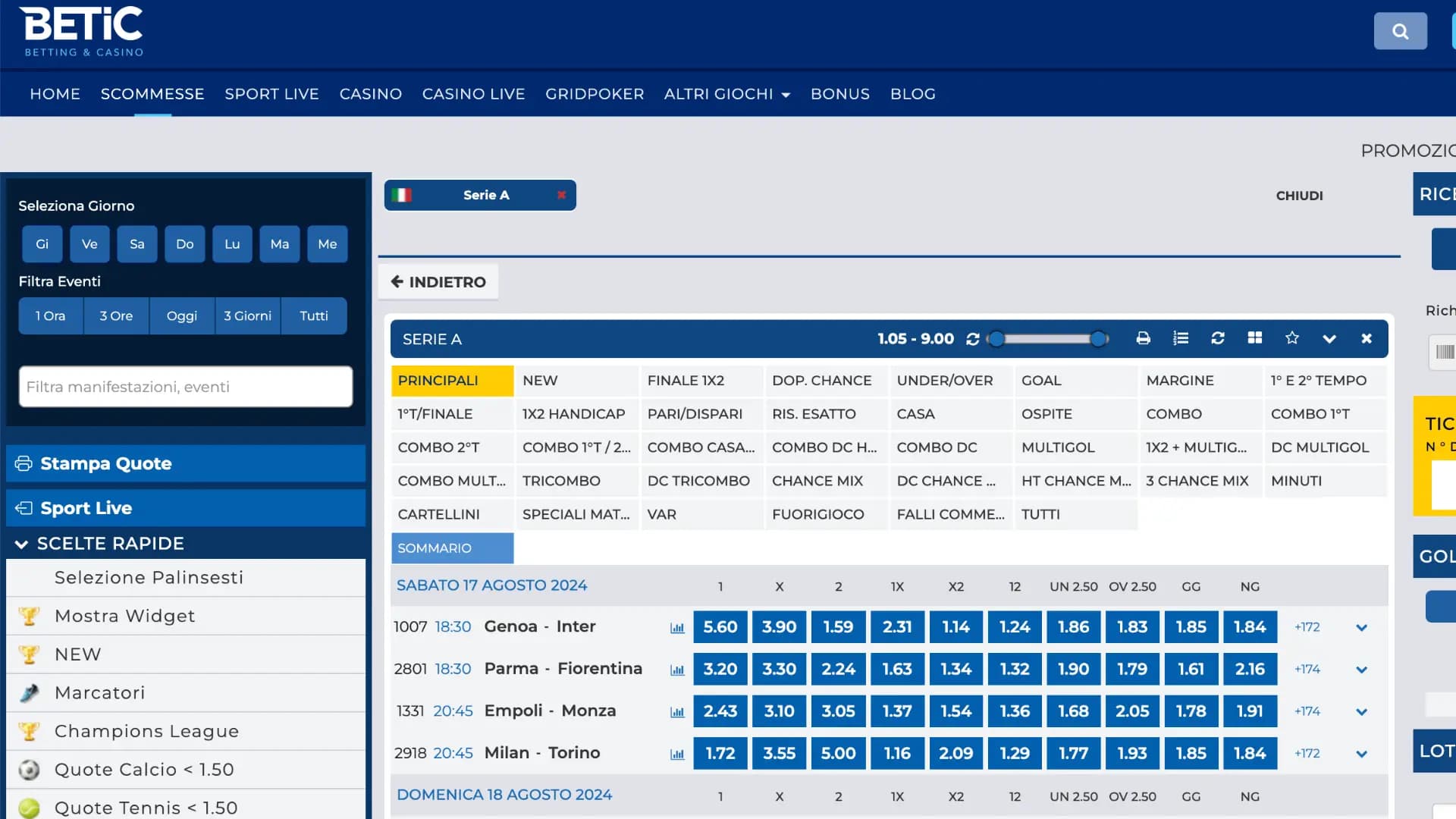Open statistics chart icon for Genoa - Inter
The image size is (1456, 819).
pos(676,627)
